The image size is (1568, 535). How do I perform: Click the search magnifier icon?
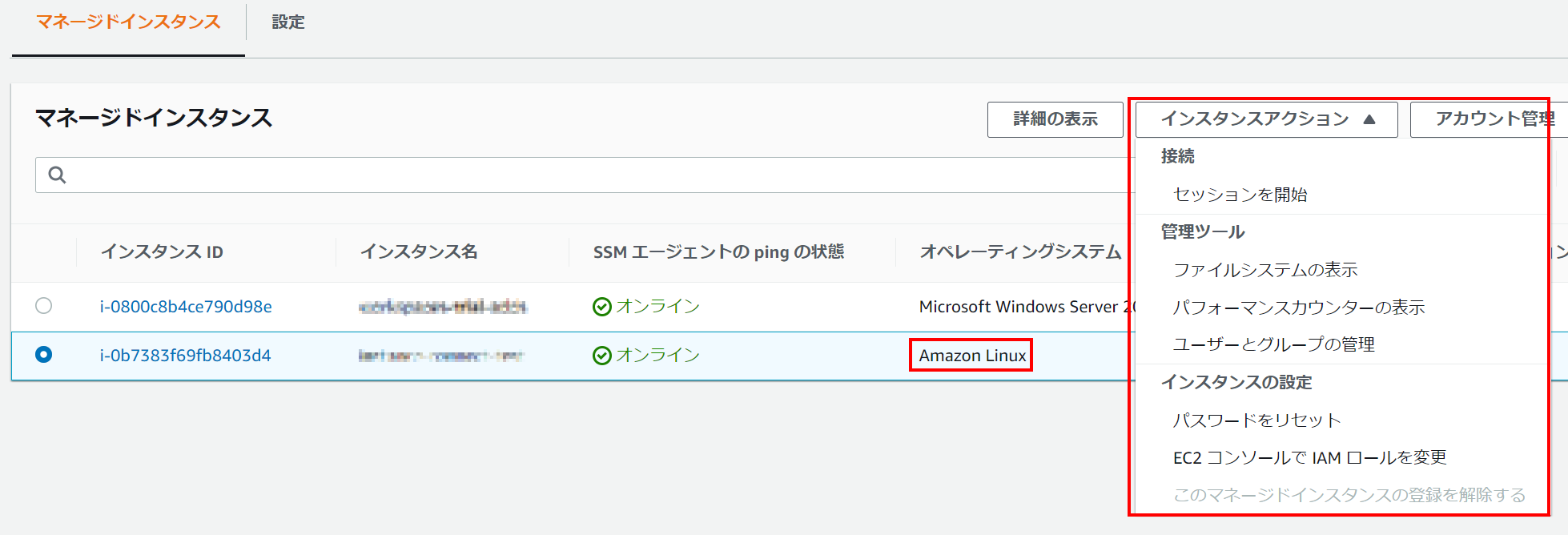click(x=55, y=174)
